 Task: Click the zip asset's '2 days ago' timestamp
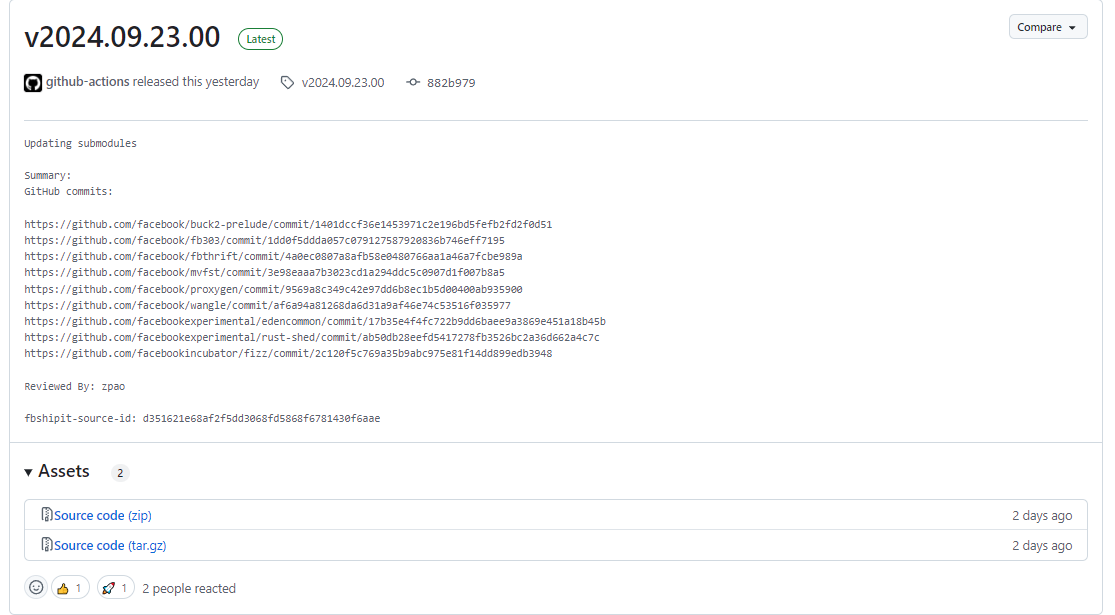pos(1042,515)
